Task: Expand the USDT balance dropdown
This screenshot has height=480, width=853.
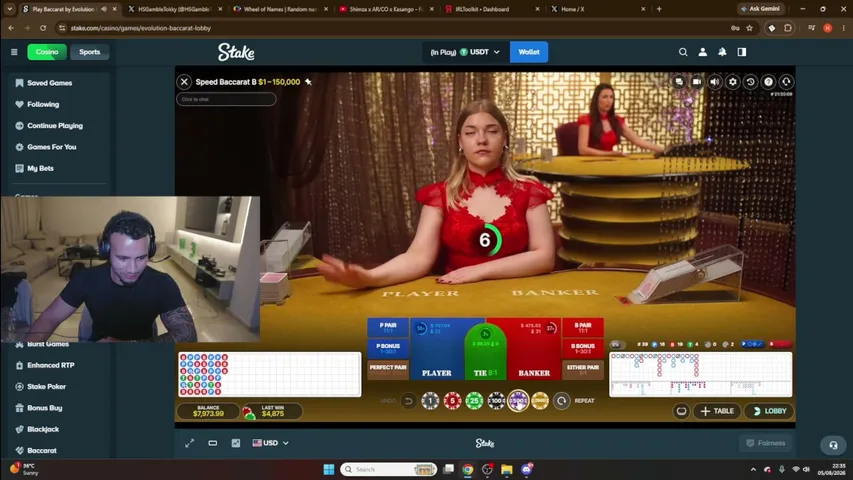Action: coord(465,52)
